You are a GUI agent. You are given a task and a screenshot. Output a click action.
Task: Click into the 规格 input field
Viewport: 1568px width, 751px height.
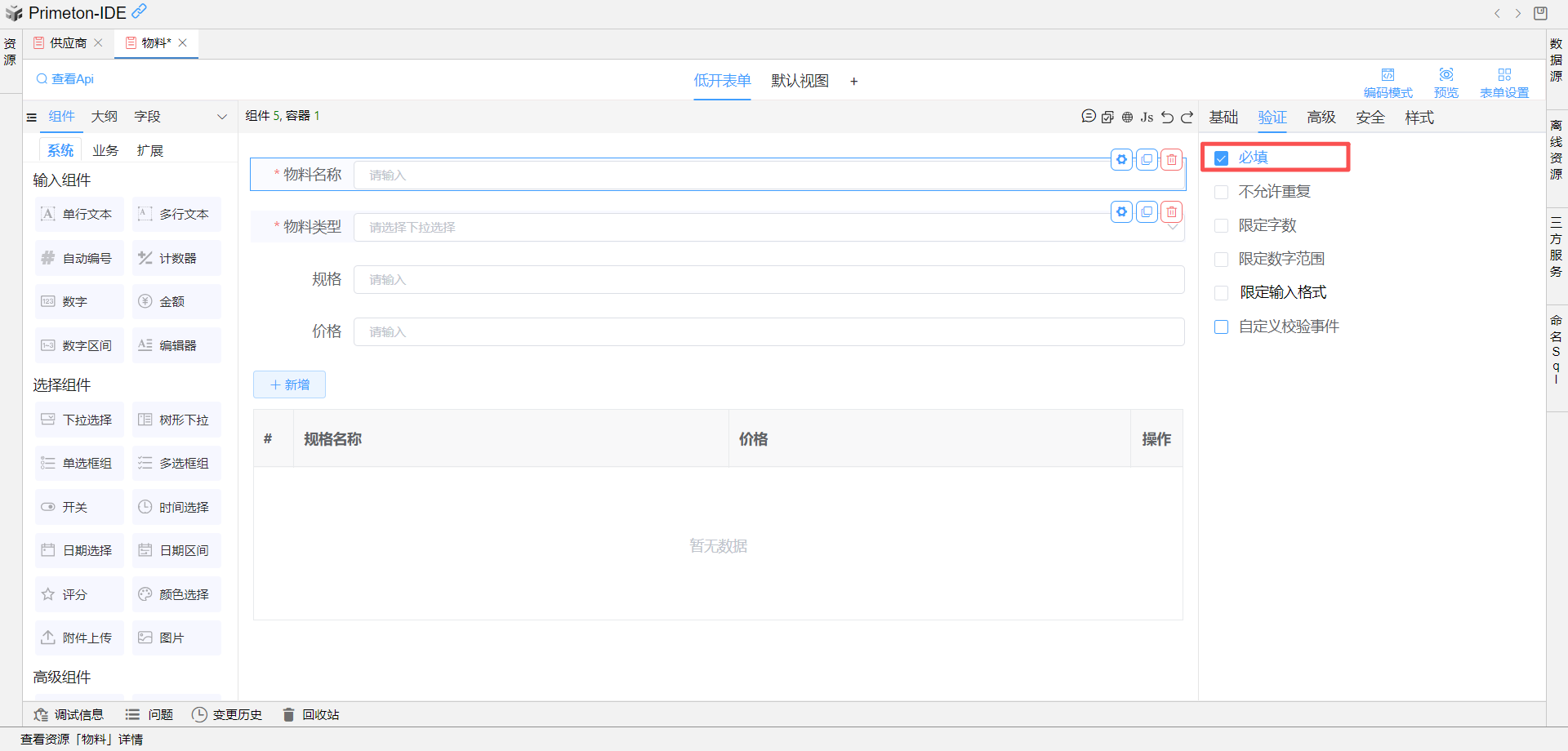768,279
